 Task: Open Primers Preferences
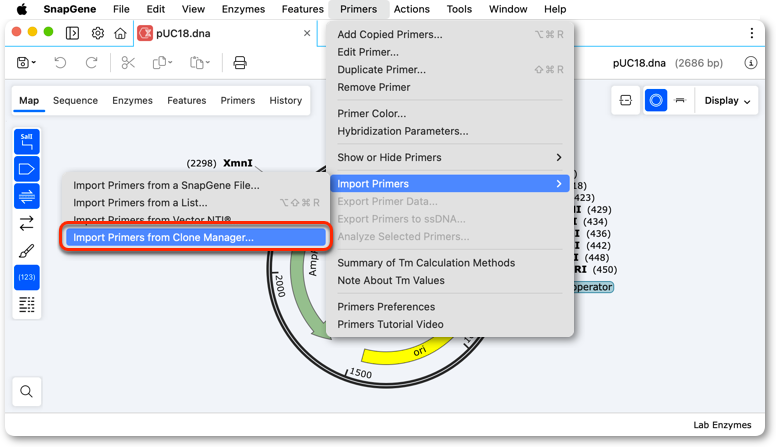[x=449, y=307]
